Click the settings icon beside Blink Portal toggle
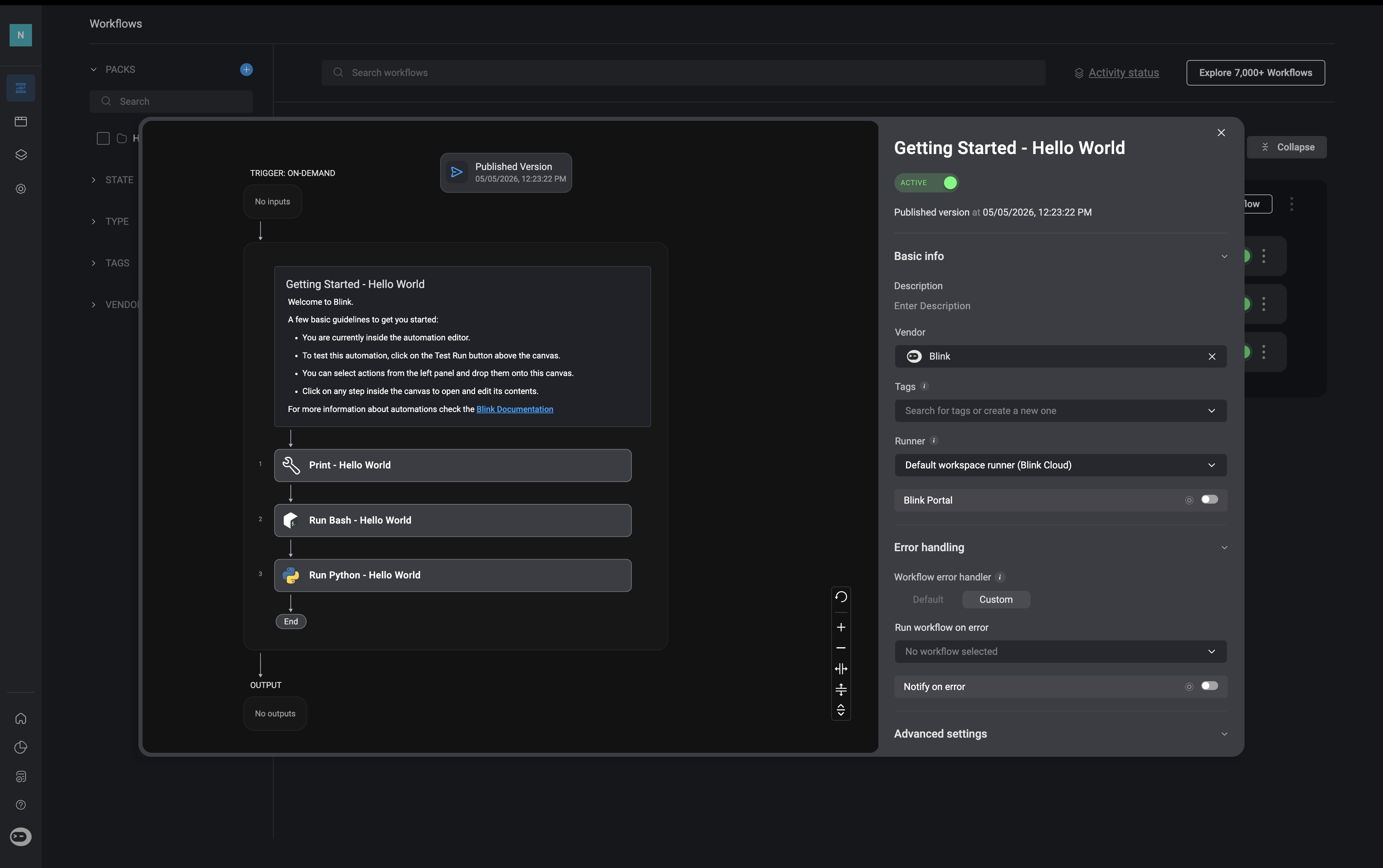Screen dimensions: 1383x868 pos(1189,500)
